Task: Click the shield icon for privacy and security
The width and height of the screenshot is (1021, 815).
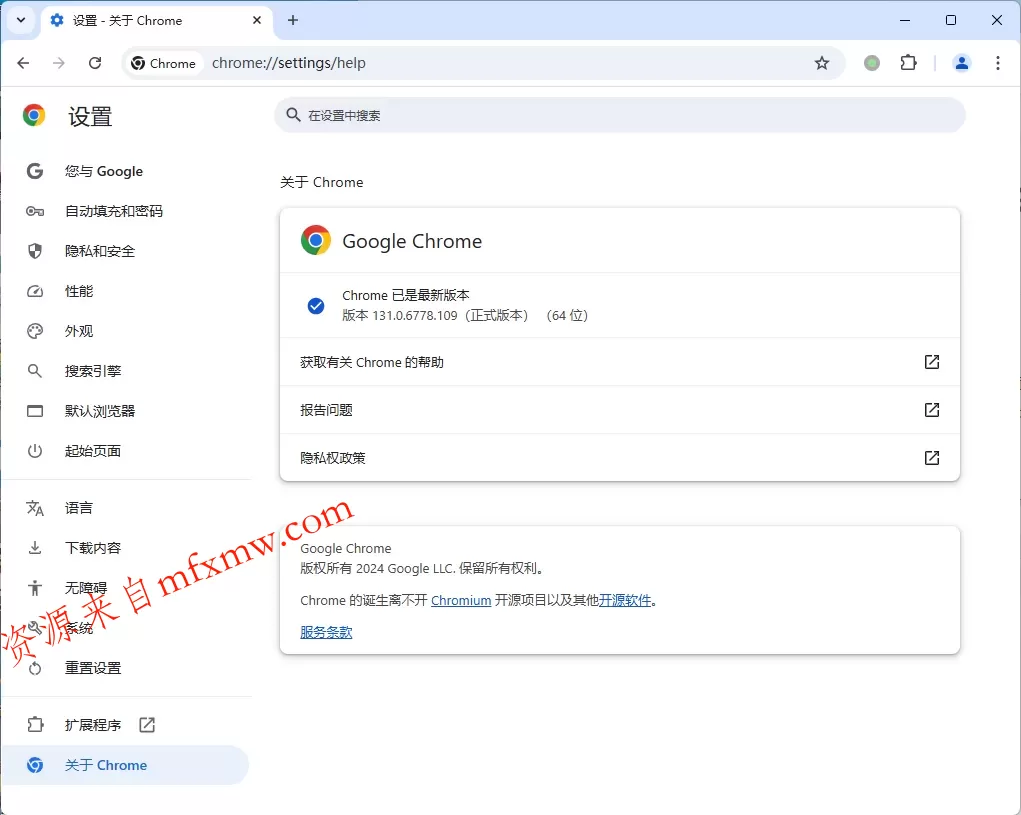Action: (35, 251)
